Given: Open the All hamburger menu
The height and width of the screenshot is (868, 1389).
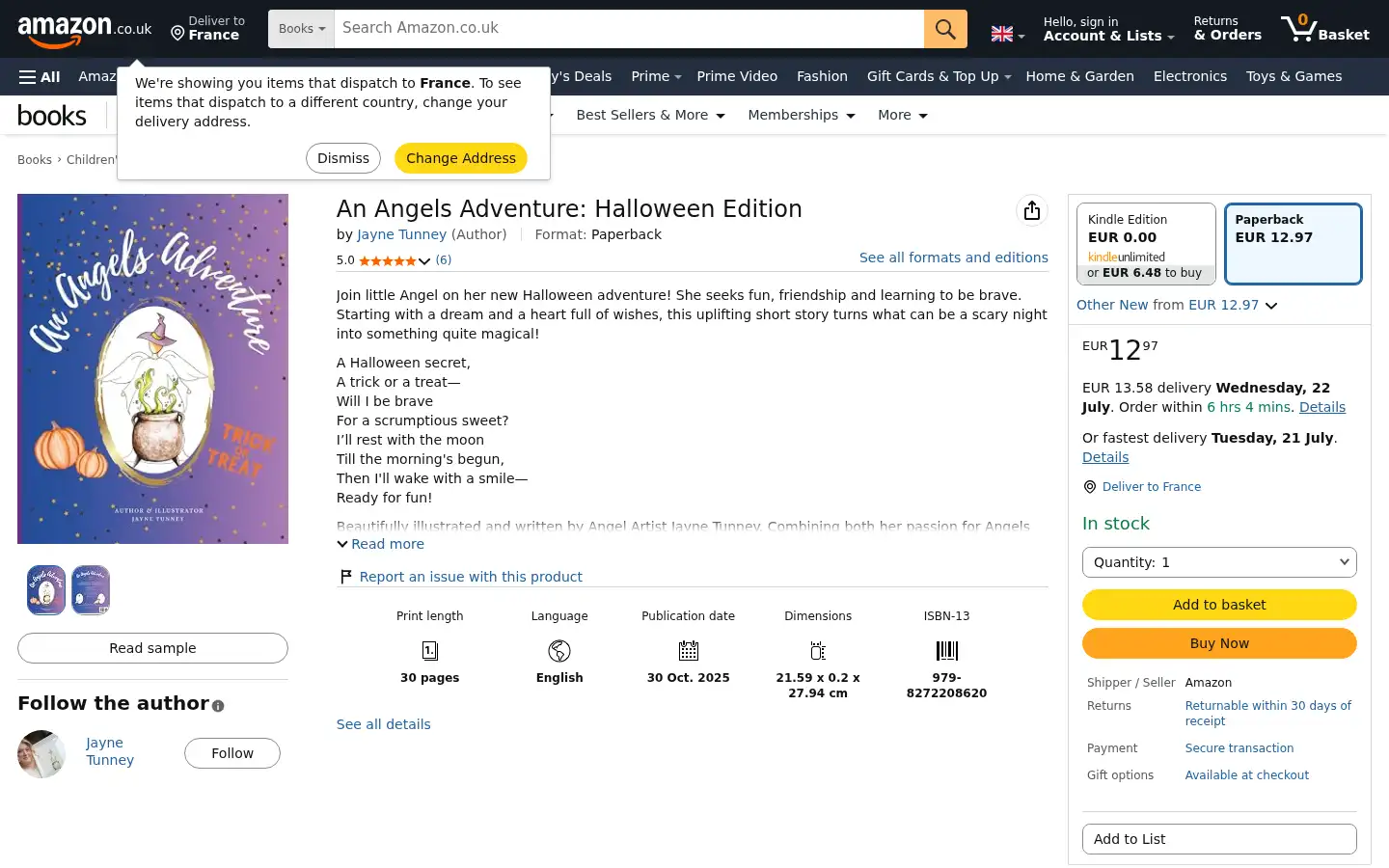Looking at the screenshot, I should pyautogui.click(x=40, y=76).
